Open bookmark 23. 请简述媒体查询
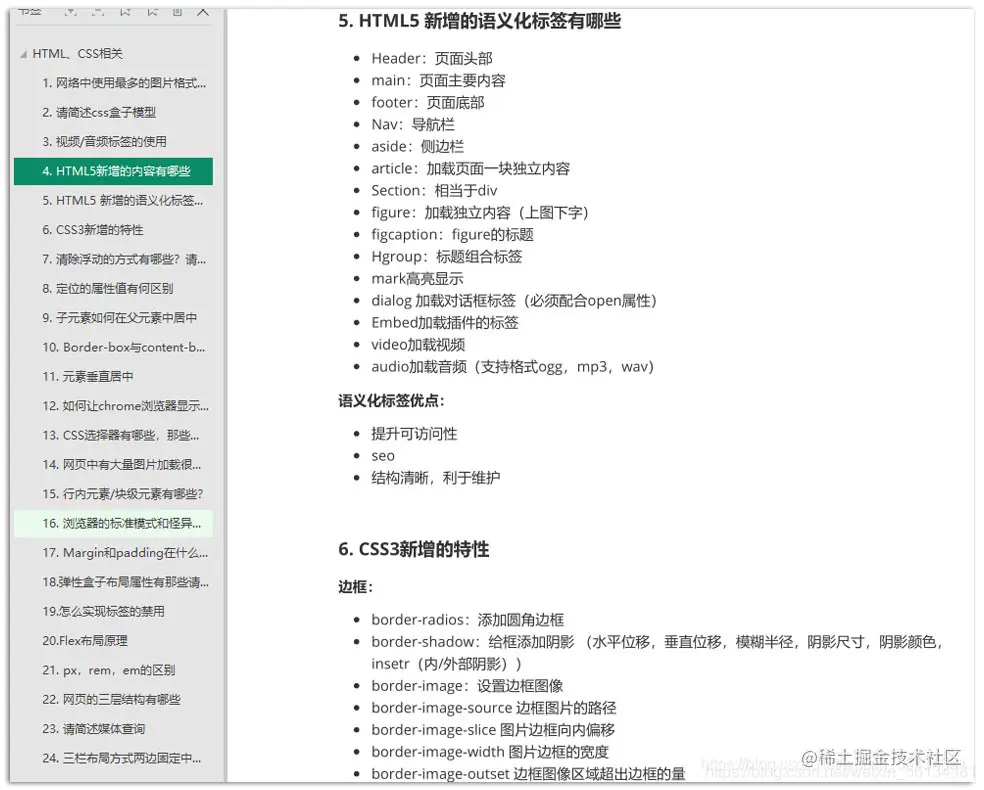This screenshot has width=984, height=790. pos(94,729)
